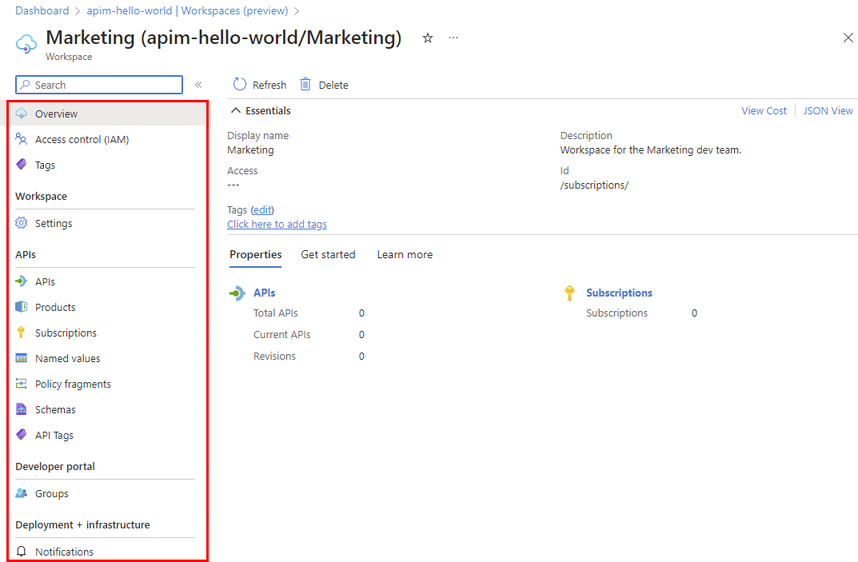
Task: Select Subscriptions key icon in the sidebar
Action: pos(22,333)
